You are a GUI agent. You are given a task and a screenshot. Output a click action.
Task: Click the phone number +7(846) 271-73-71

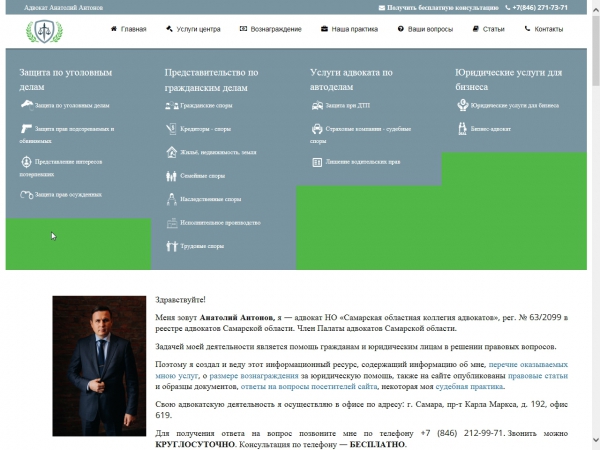click(540, 8)
